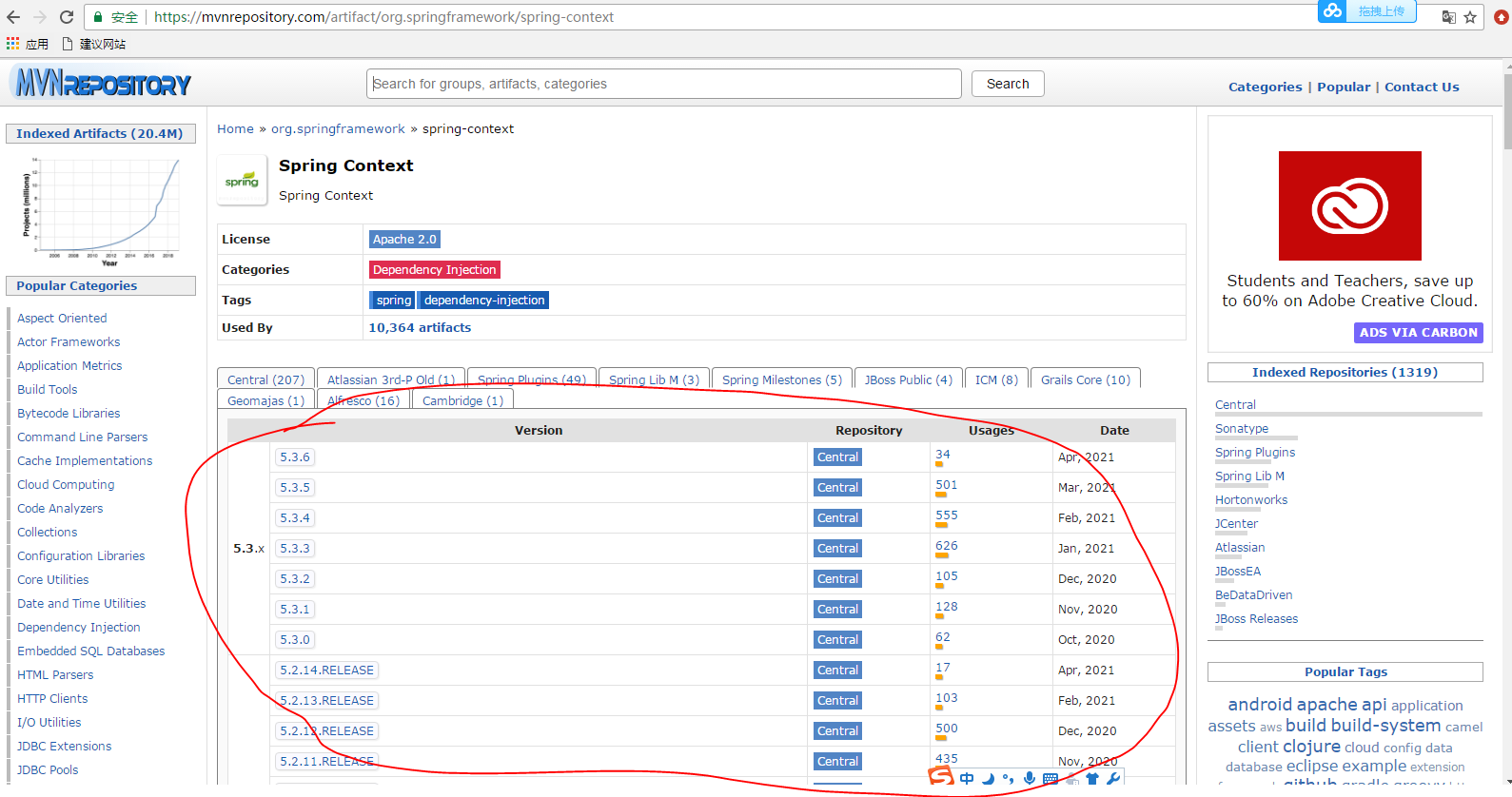This screenshot has height=797, width=1512.
Task: Click the green secure padlock icon
Action: click(x=98, y=17)
